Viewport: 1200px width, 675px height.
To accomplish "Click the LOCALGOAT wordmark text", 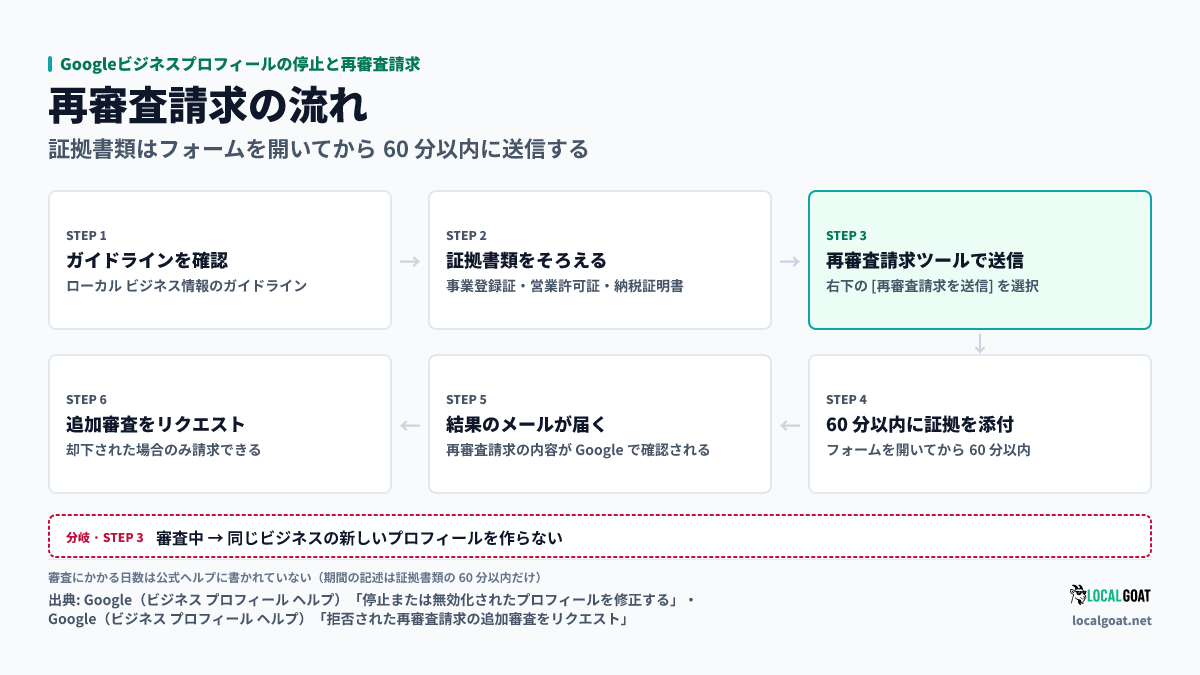I will 1121,596.
